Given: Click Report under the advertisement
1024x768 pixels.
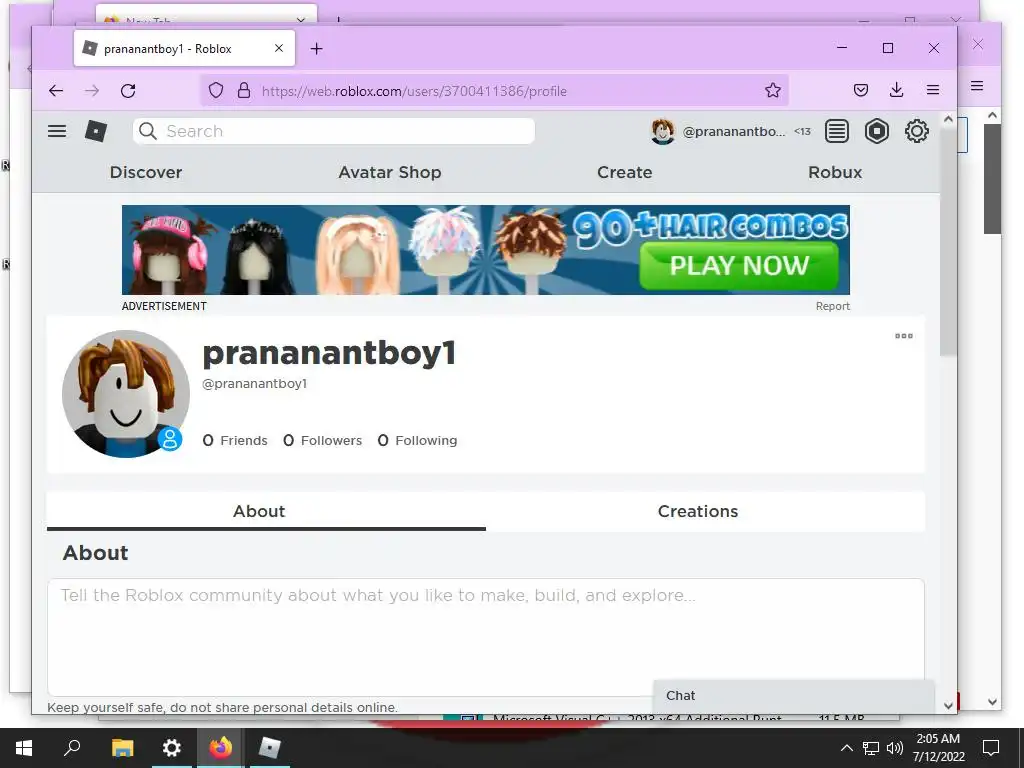Looking at the screenshot, I should pyautogui.click(x=833, y=306).
